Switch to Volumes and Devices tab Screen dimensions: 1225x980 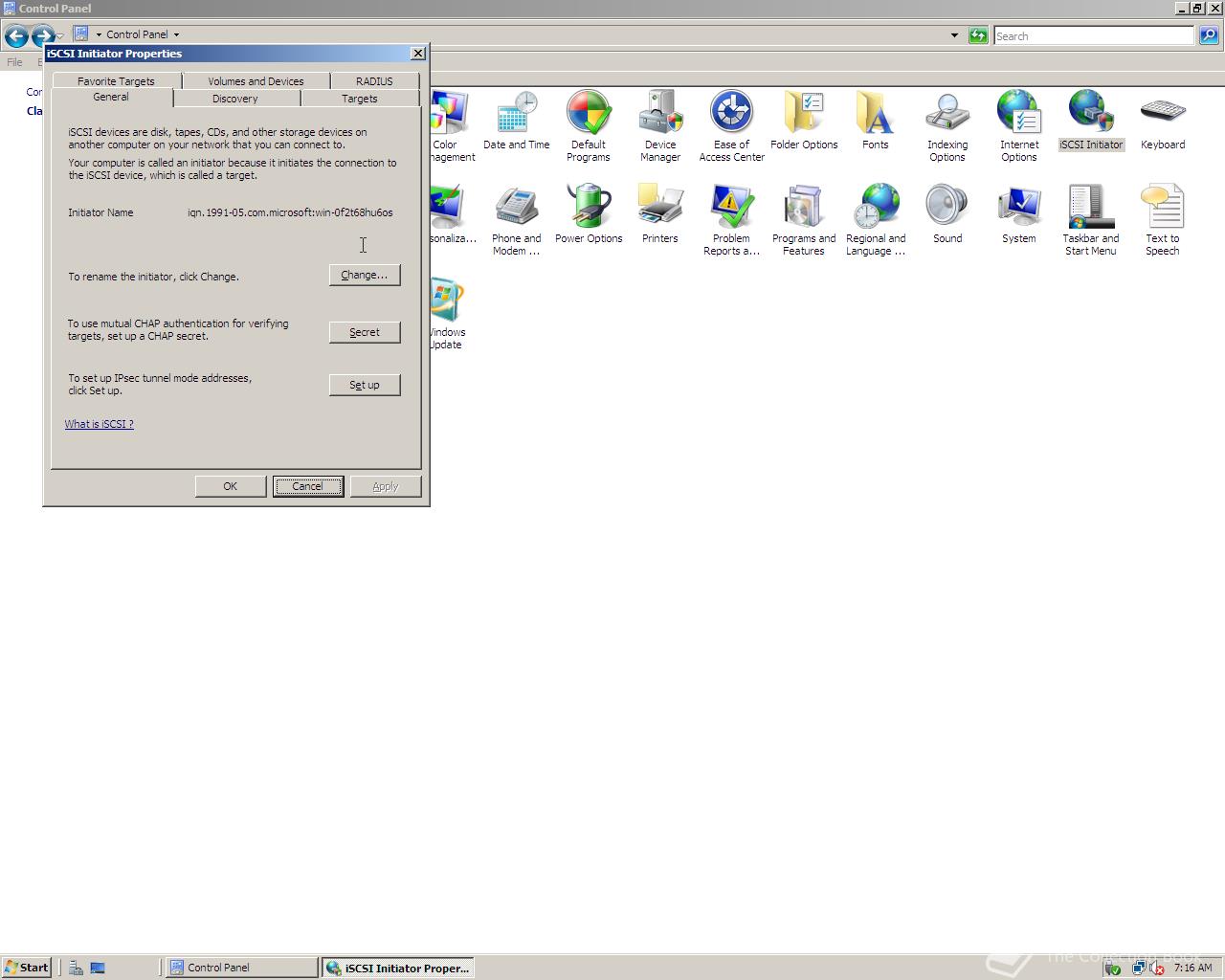pyautogui.click(x=256, y=81)
